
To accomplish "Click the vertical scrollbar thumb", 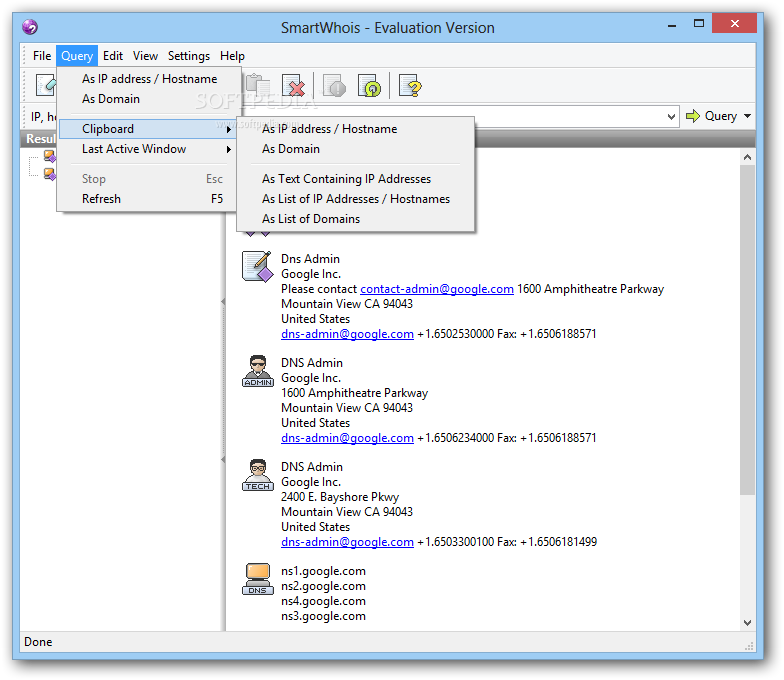I will tap(748, 330).
